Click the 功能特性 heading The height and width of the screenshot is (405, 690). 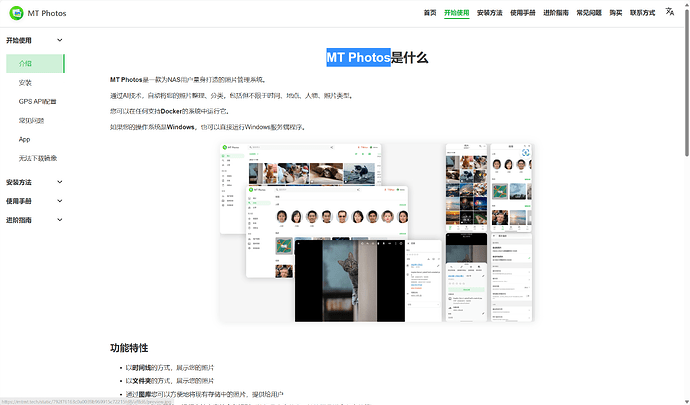click(x=129, y=348)
